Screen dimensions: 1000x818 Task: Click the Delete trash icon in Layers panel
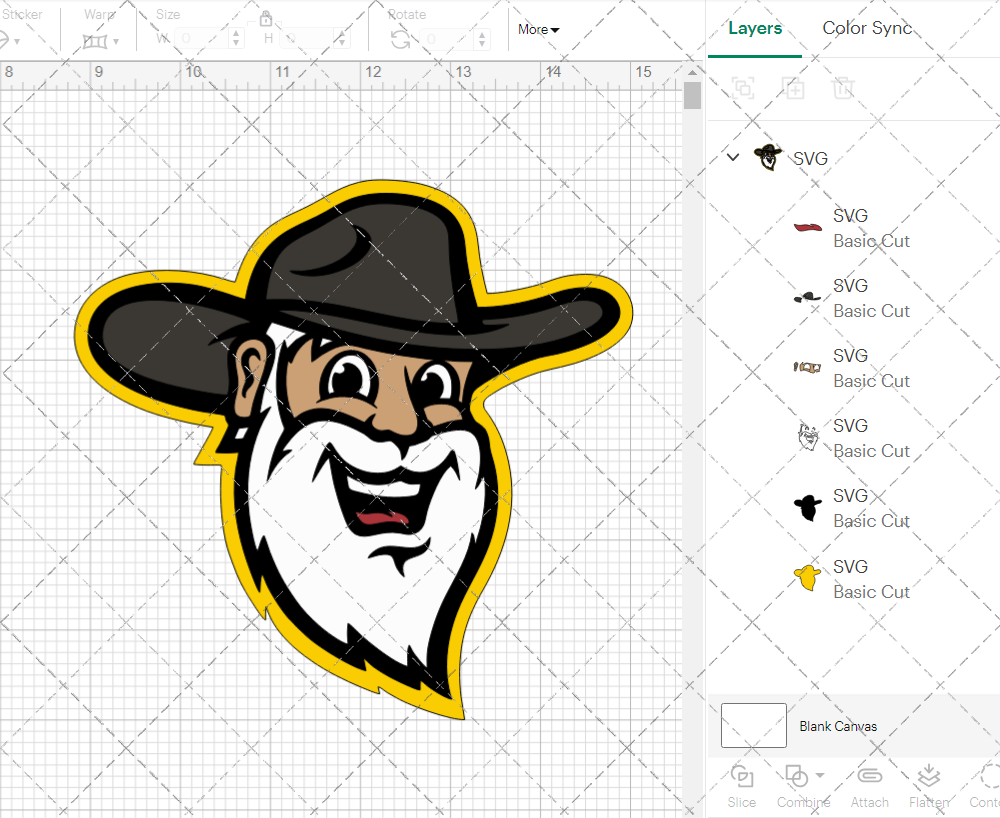tap(844, 88)
